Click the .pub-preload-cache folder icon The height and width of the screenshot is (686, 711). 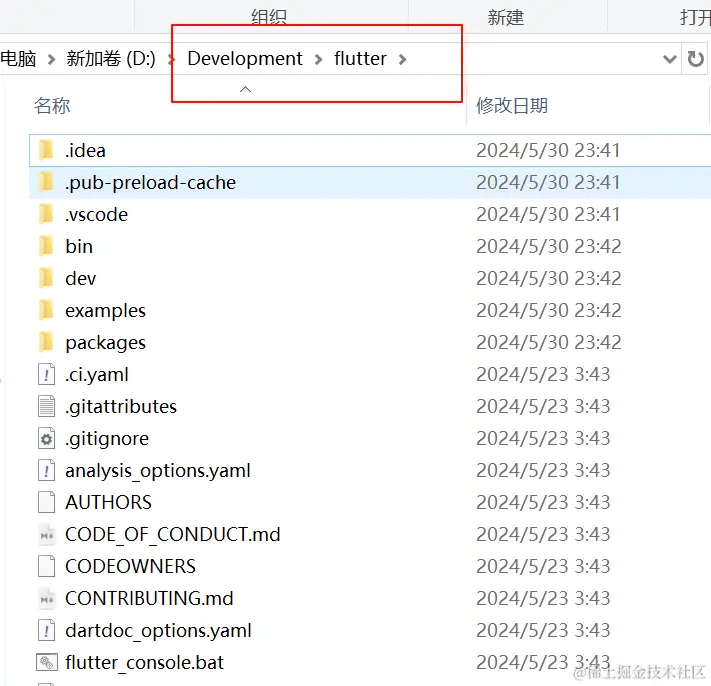[46, 182]
